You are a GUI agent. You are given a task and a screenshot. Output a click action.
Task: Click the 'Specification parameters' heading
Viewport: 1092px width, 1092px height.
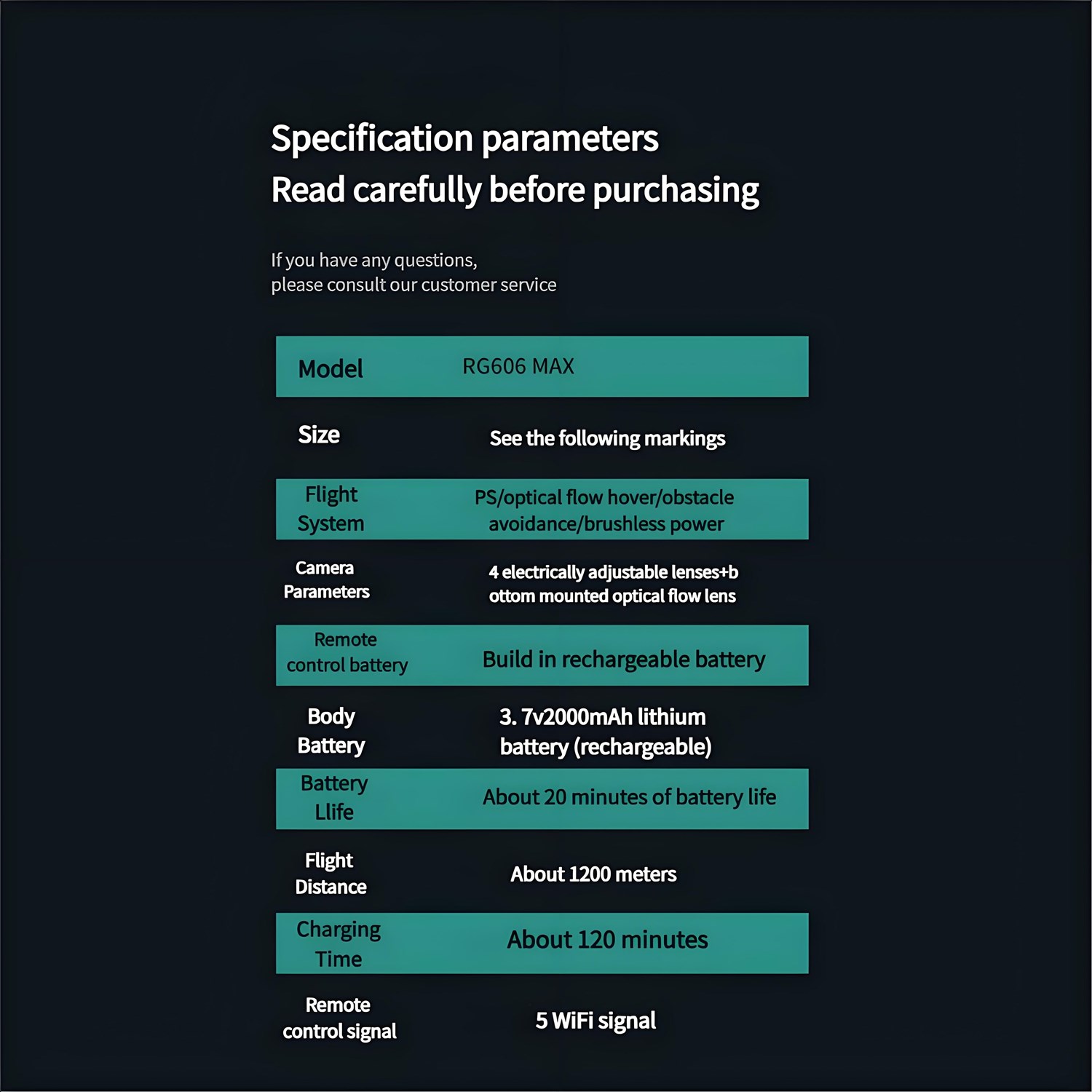tap(464, 138)
